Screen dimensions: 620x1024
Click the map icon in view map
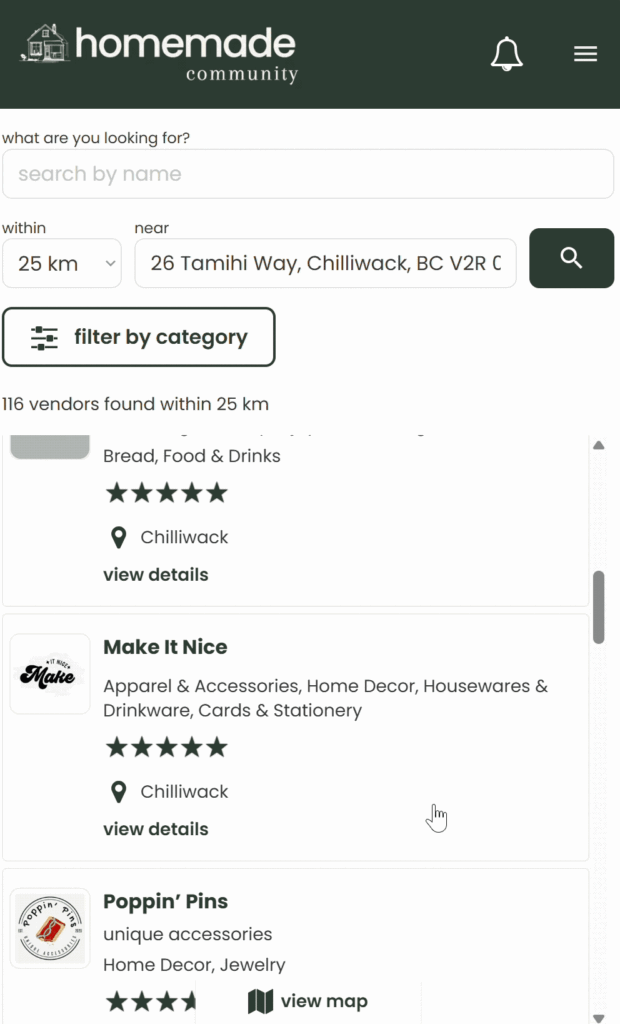pos(260,1001)
